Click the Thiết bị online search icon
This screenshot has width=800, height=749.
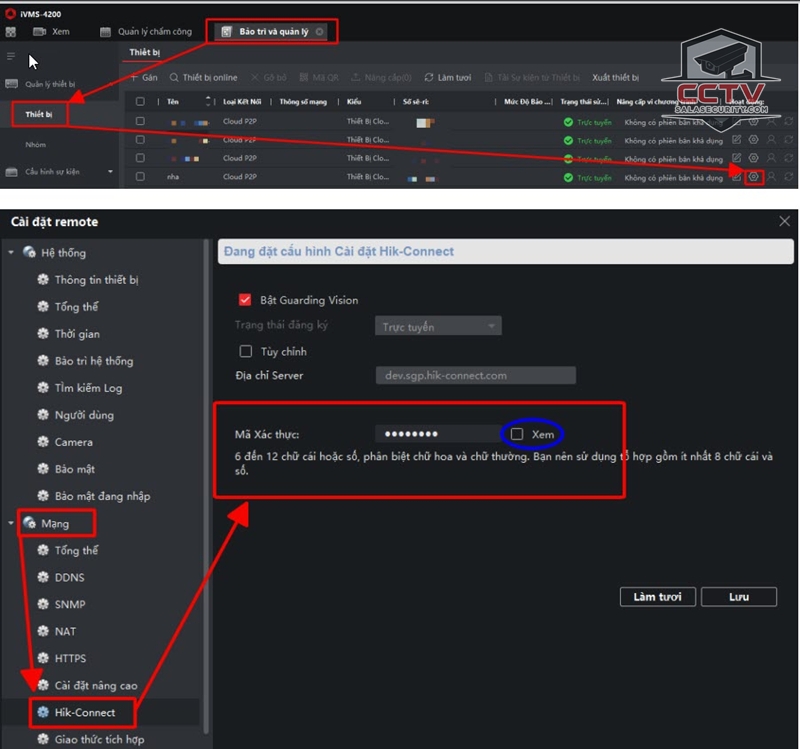pyautogui.click(x=174, y=77)
